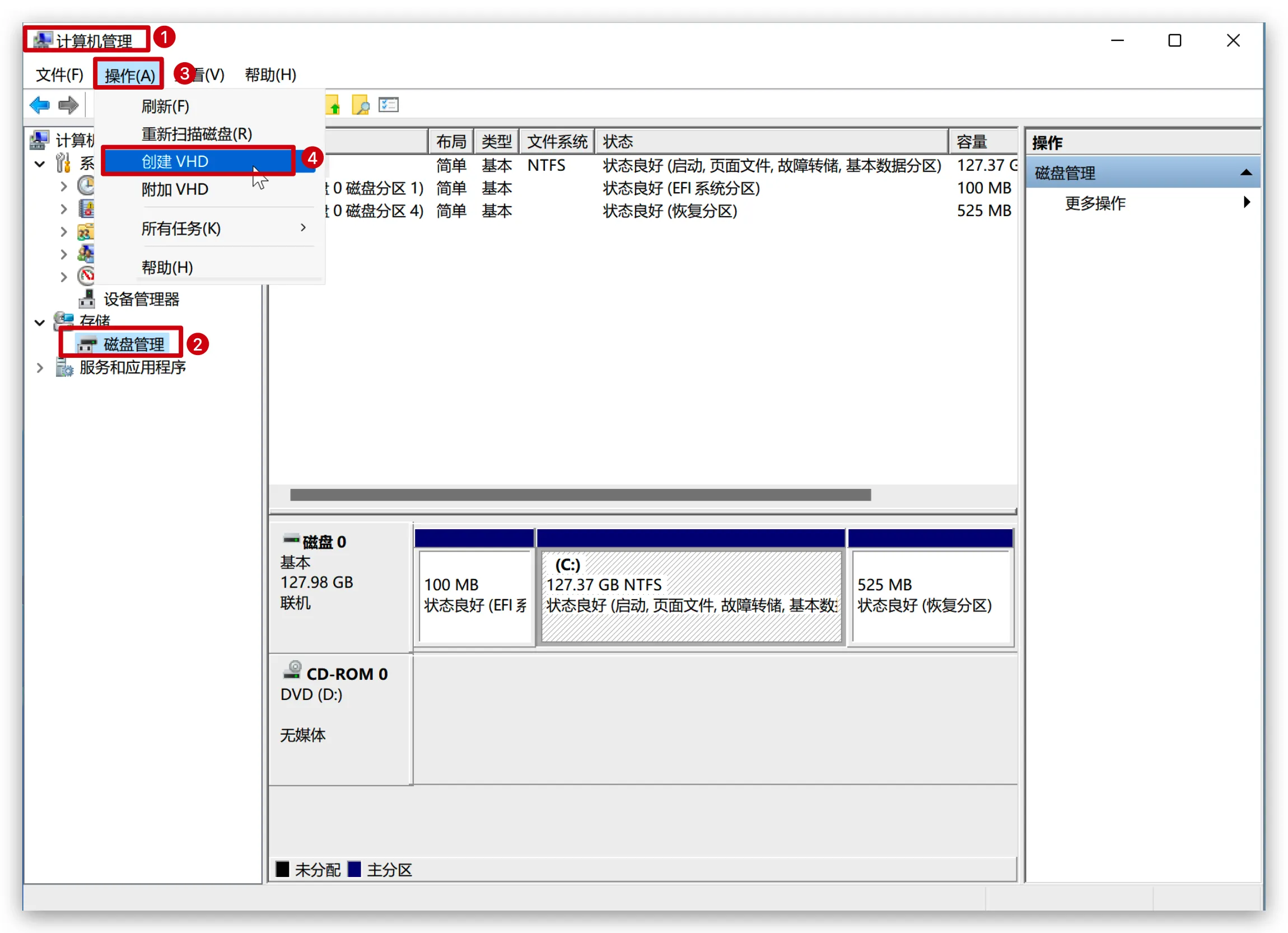This screenshot has width=1288, height=933.
Task: Collapse the 存储 tree node
Action: [40, 323]
